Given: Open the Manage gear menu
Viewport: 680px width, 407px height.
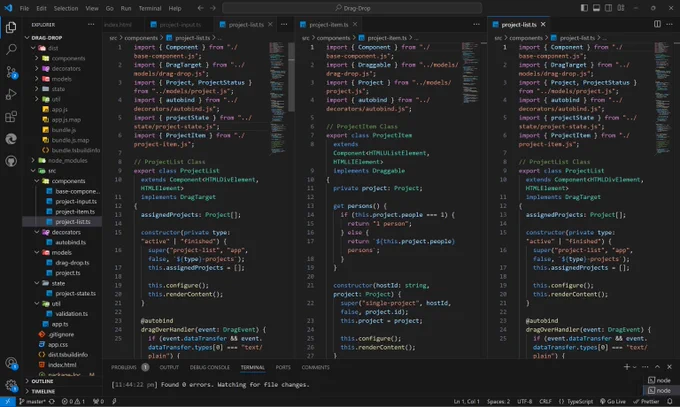Looking at the screenshot, I should (x=11, y=385).
